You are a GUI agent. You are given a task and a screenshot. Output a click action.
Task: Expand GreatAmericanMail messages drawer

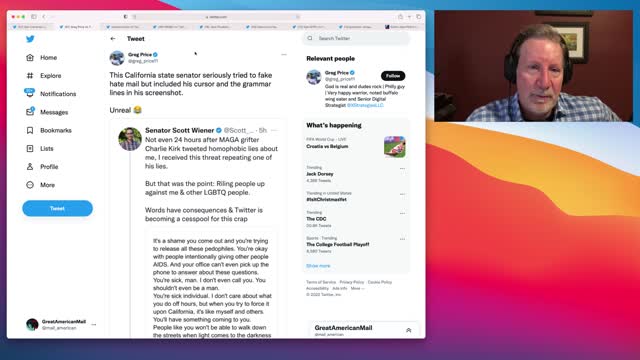pyautogui.click(x=409, y=330)
